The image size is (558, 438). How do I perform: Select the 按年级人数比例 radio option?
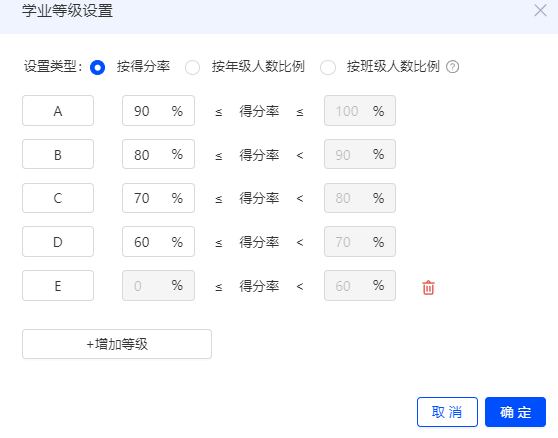[x=193, y=67]
